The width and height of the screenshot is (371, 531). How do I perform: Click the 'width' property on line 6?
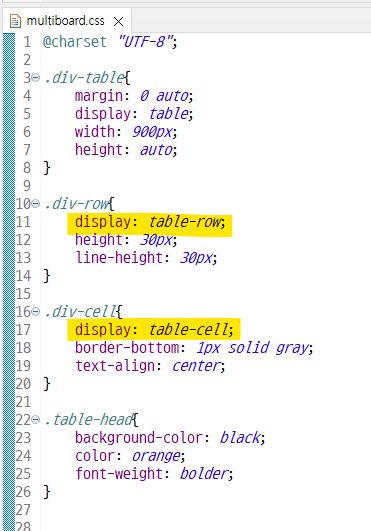[x=94, y=132]
